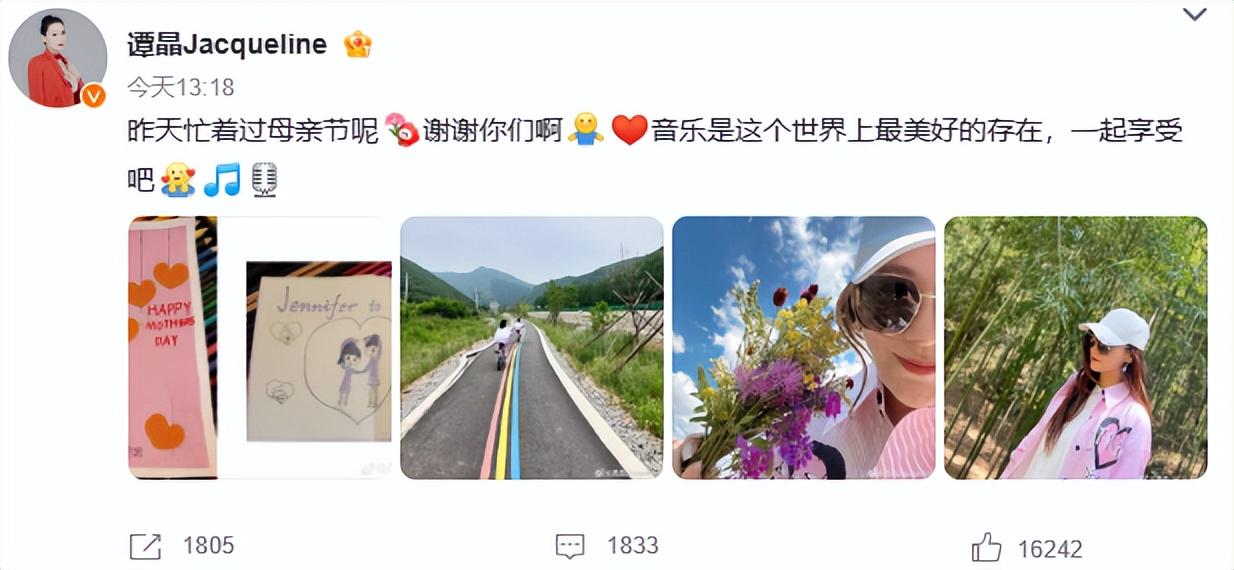Screen dimensions: 1234x570
Task: Click the comment count 1833
Action: 633,546
